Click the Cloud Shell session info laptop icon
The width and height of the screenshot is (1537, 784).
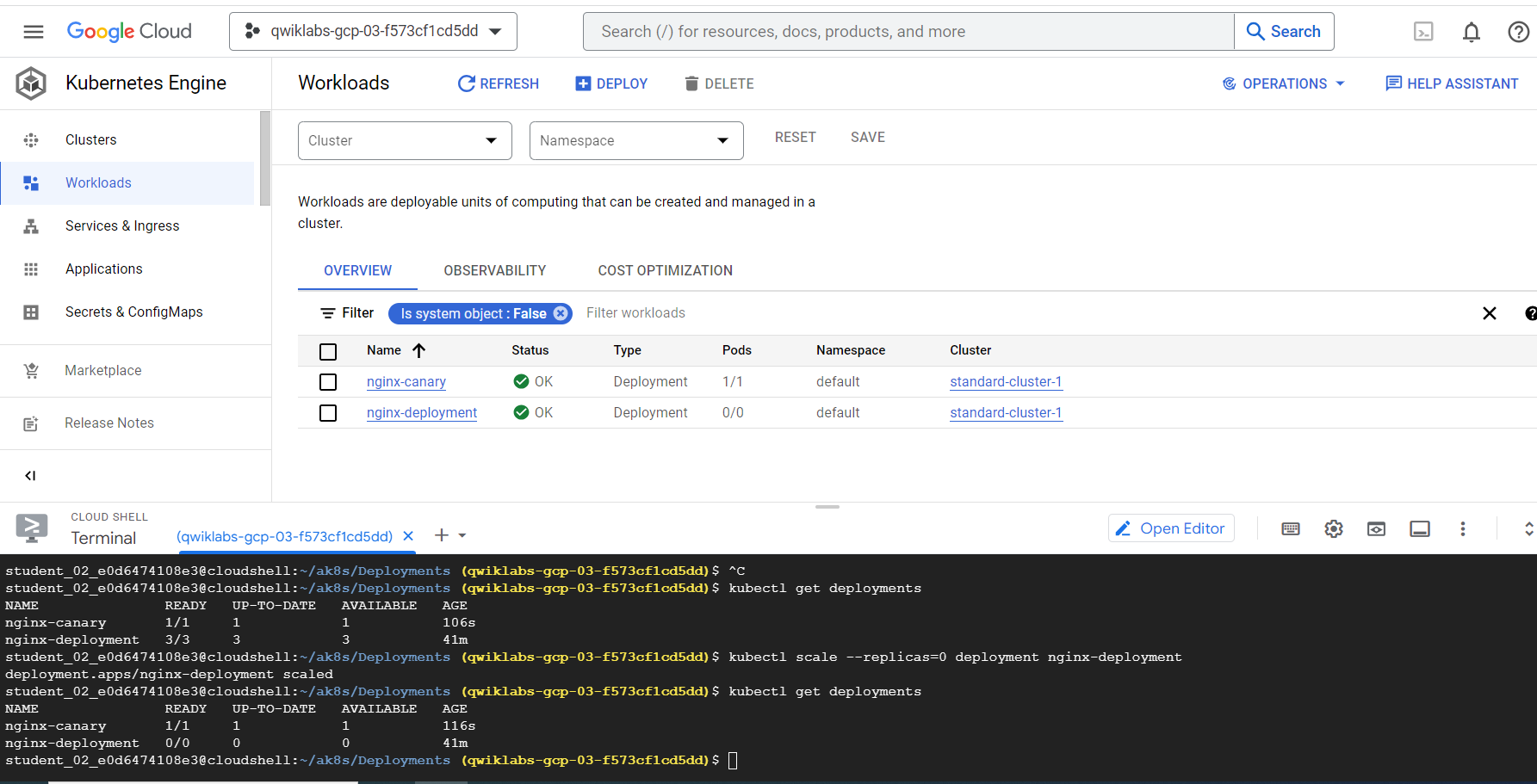pos(1420,528)
